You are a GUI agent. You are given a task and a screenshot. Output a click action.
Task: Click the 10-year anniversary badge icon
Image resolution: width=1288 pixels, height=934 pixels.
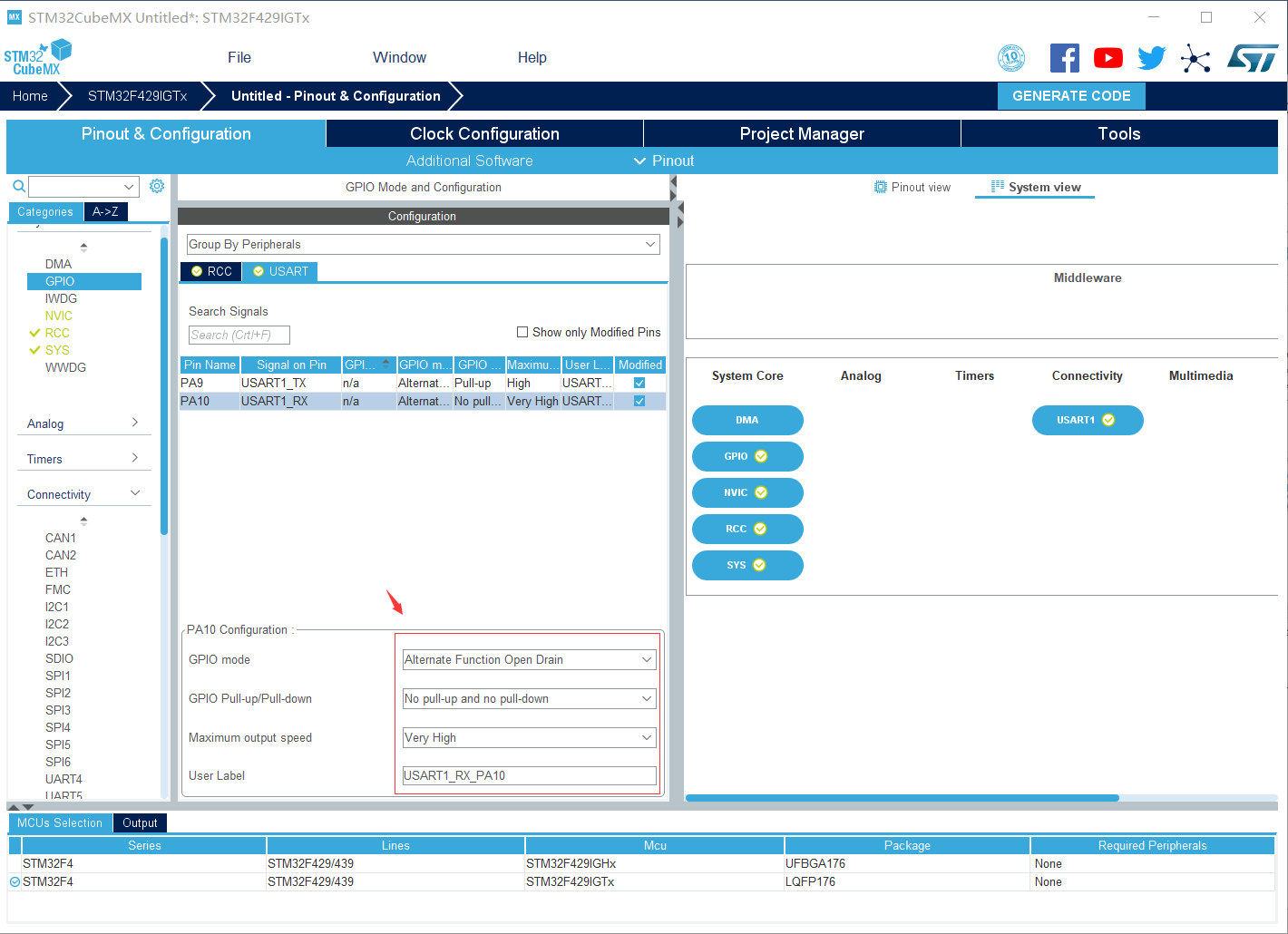click(x=1011, y=58)
